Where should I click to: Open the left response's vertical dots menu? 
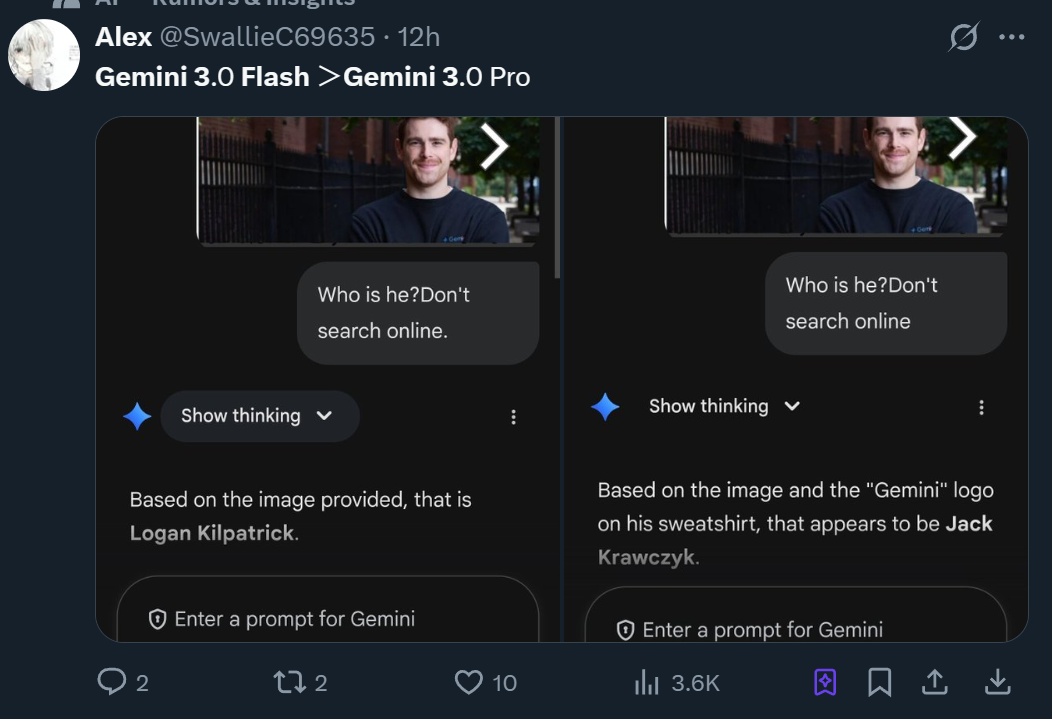click(x=513, y=417)
